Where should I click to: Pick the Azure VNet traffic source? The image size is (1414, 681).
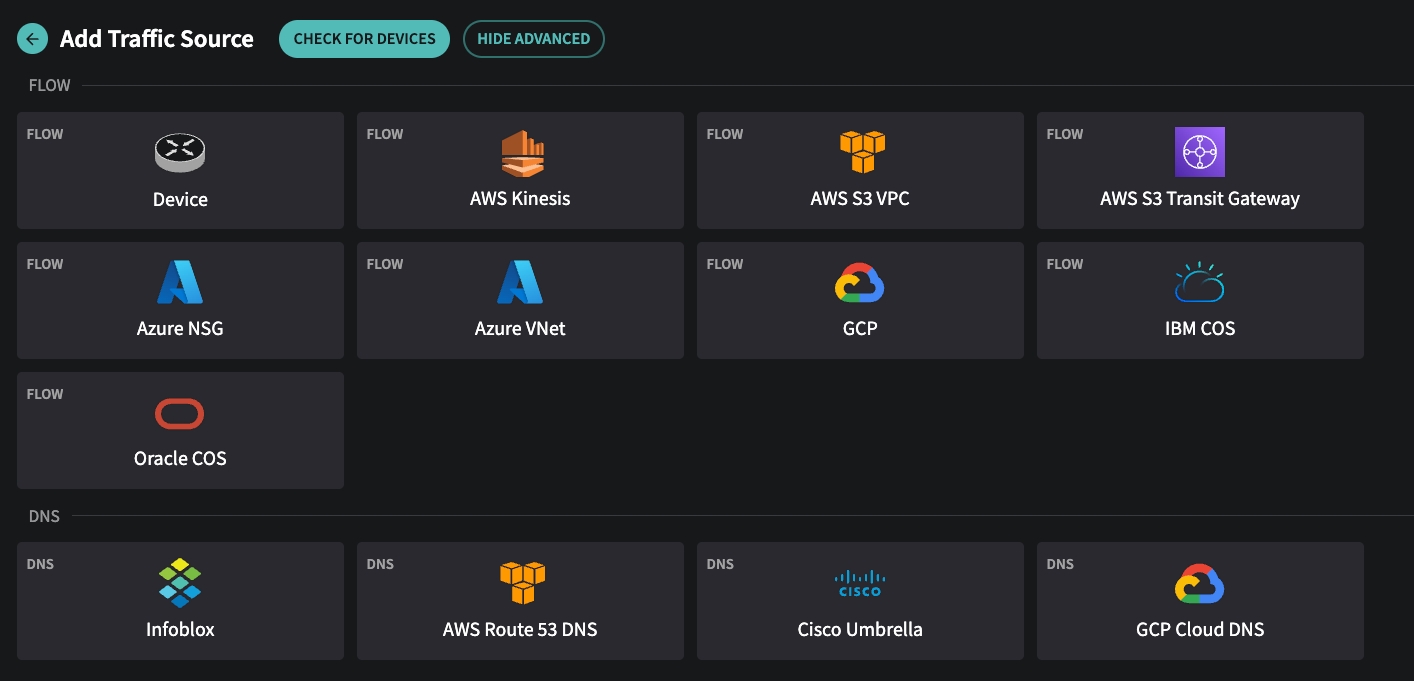click(x=520, y=300)
